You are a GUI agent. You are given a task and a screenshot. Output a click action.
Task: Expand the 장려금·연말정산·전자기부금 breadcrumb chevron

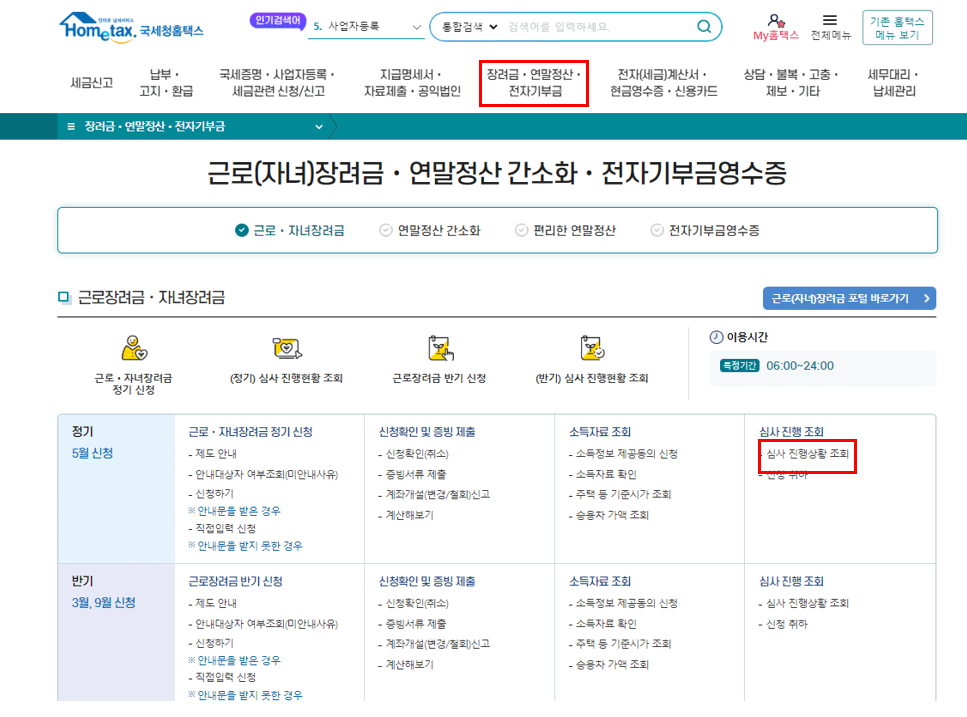tap(318, 127)
